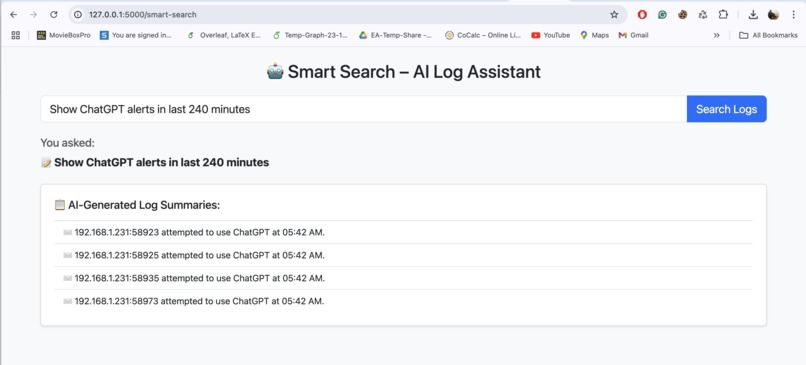This screenshot has height=365, width=806.
Task: Open the EA-Temp-Share bookmark
Action: [395, 35]
